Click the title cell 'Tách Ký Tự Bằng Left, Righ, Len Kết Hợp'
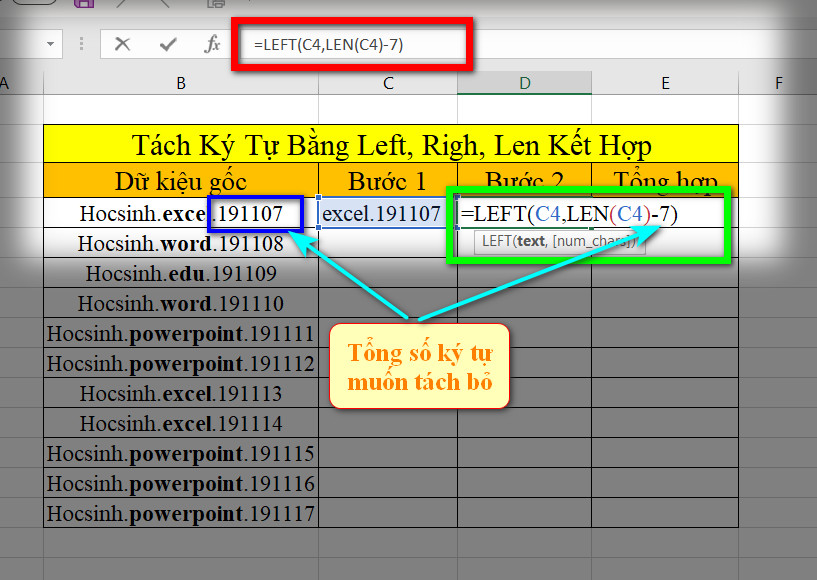Viewport: 817px width, 580px height. pyautogui.click(x=391, y=144)
